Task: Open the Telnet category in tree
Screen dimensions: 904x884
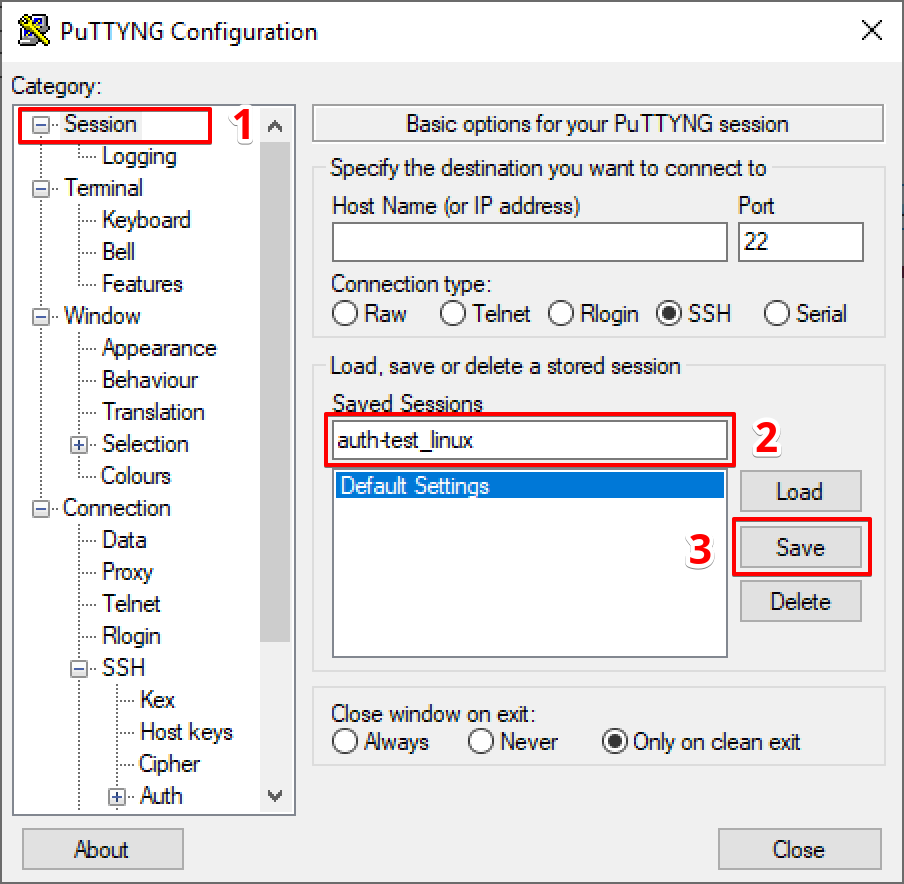Action: click(x=131, y=604)
